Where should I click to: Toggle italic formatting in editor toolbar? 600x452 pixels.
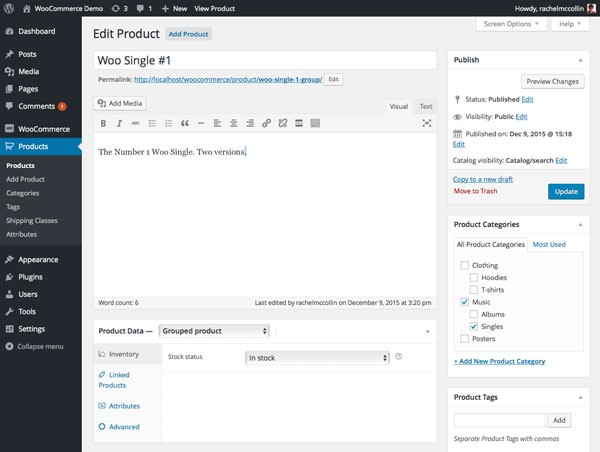click(119, 123)
